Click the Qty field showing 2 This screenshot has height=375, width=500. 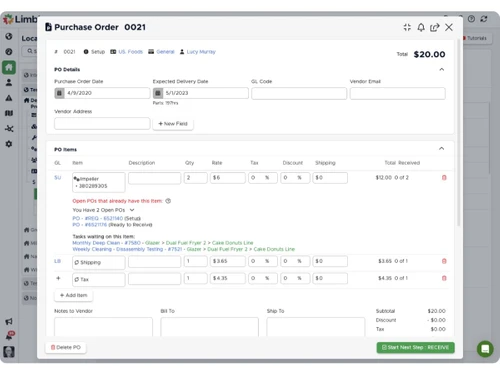point(196,178)
